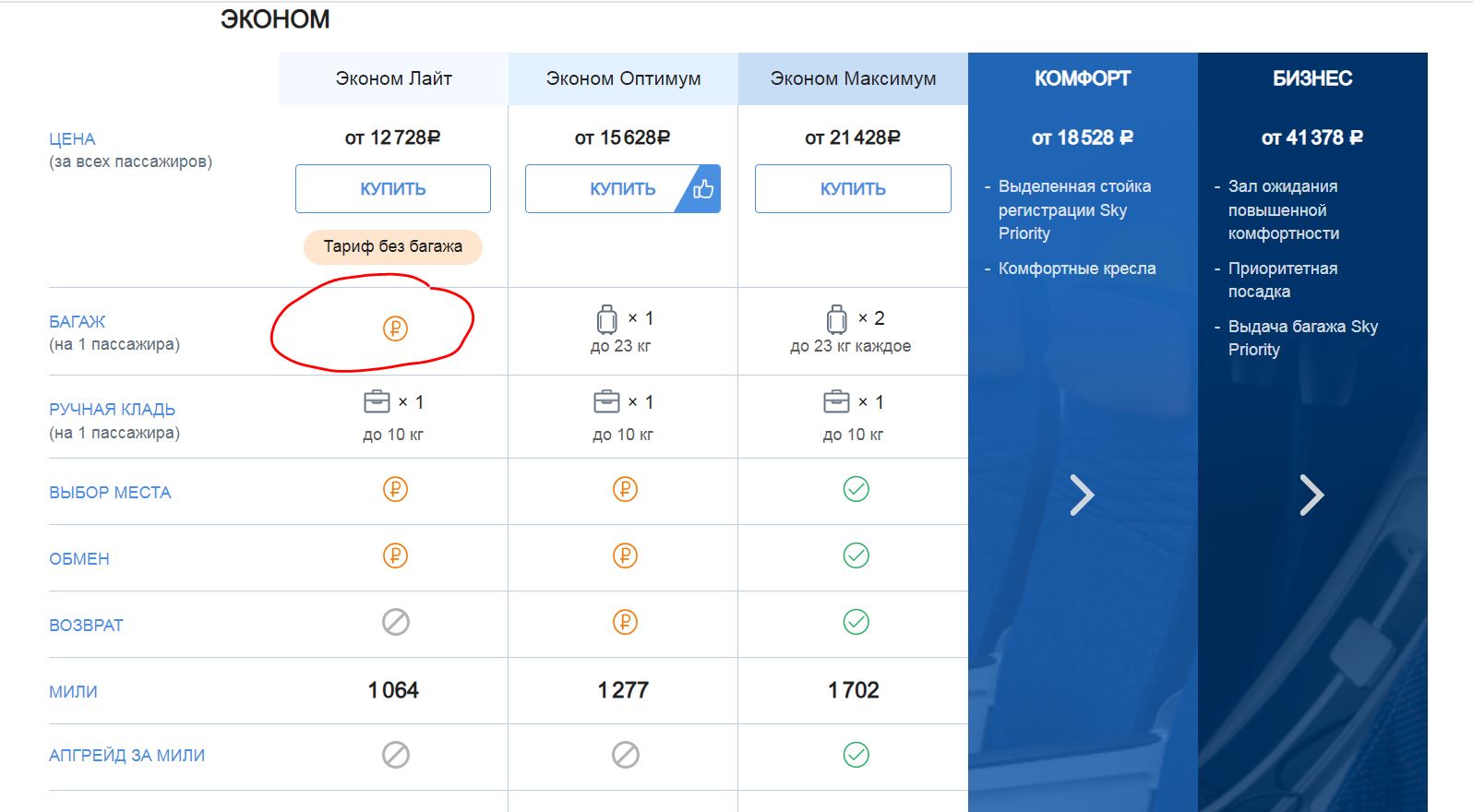Click 'Зал ожидания повышенной комфортности' text

coord(1284,209)
